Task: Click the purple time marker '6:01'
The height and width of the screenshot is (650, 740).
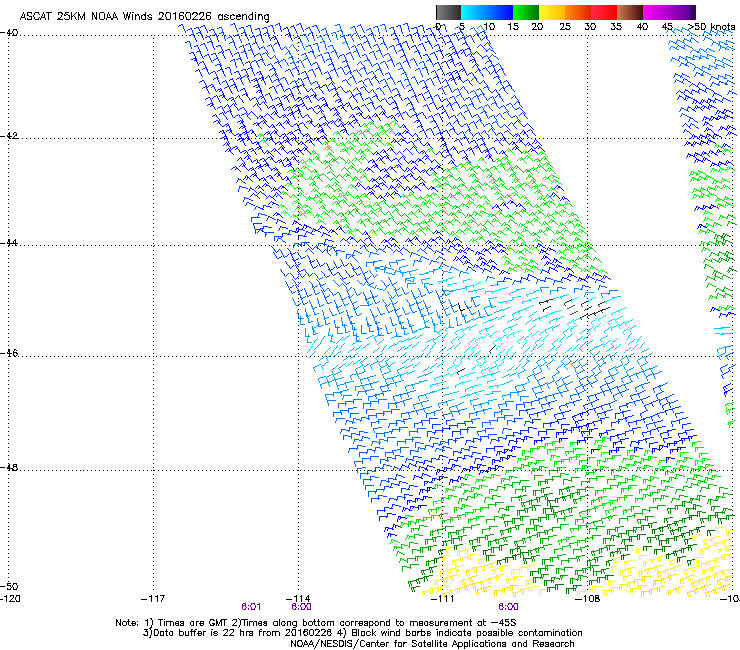Action: click(x=251, y=607)
